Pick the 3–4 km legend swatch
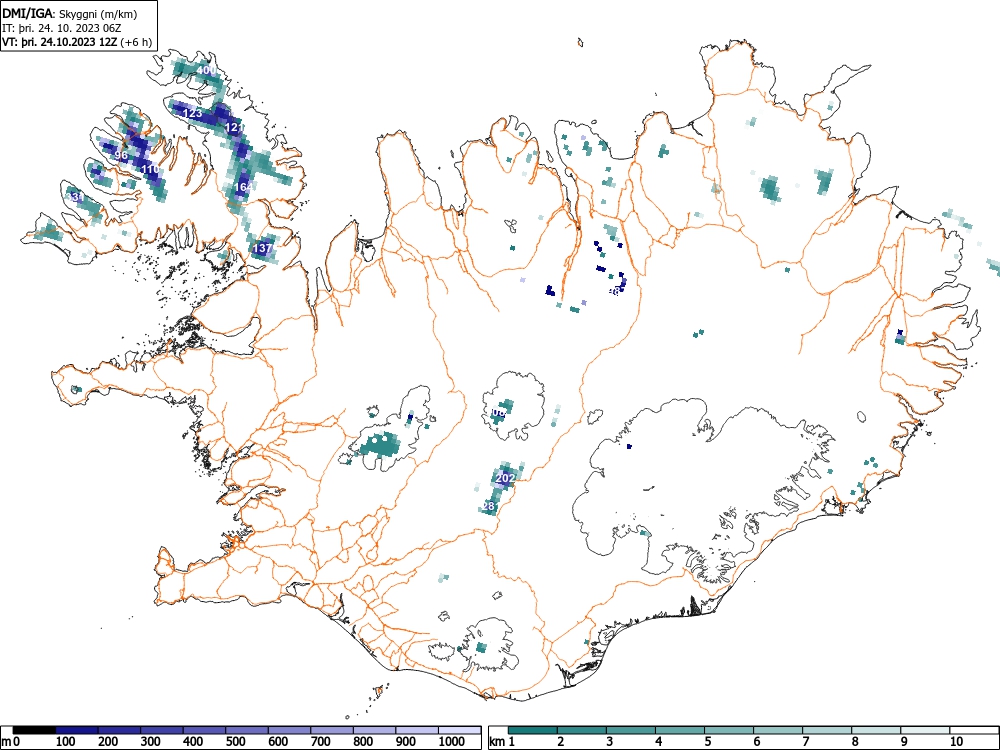The image size is (1000, 750). pyautogui.click(x=631, y=730)
